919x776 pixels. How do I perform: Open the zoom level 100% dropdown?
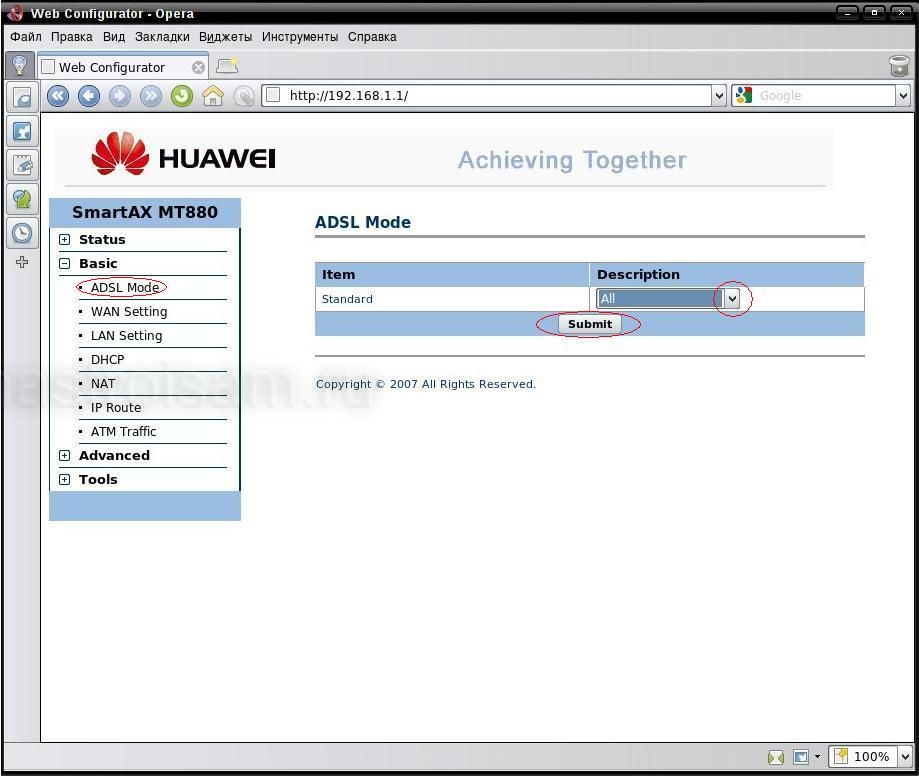tap(904, 757)
